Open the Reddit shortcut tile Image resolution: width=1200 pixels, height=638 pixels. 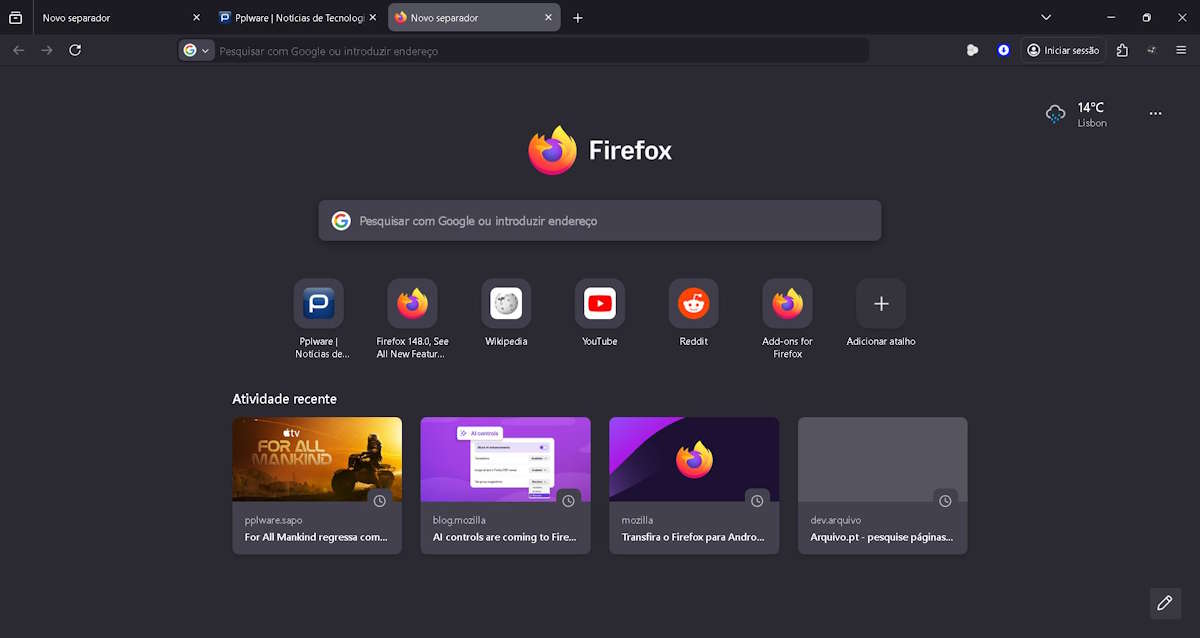693,304
